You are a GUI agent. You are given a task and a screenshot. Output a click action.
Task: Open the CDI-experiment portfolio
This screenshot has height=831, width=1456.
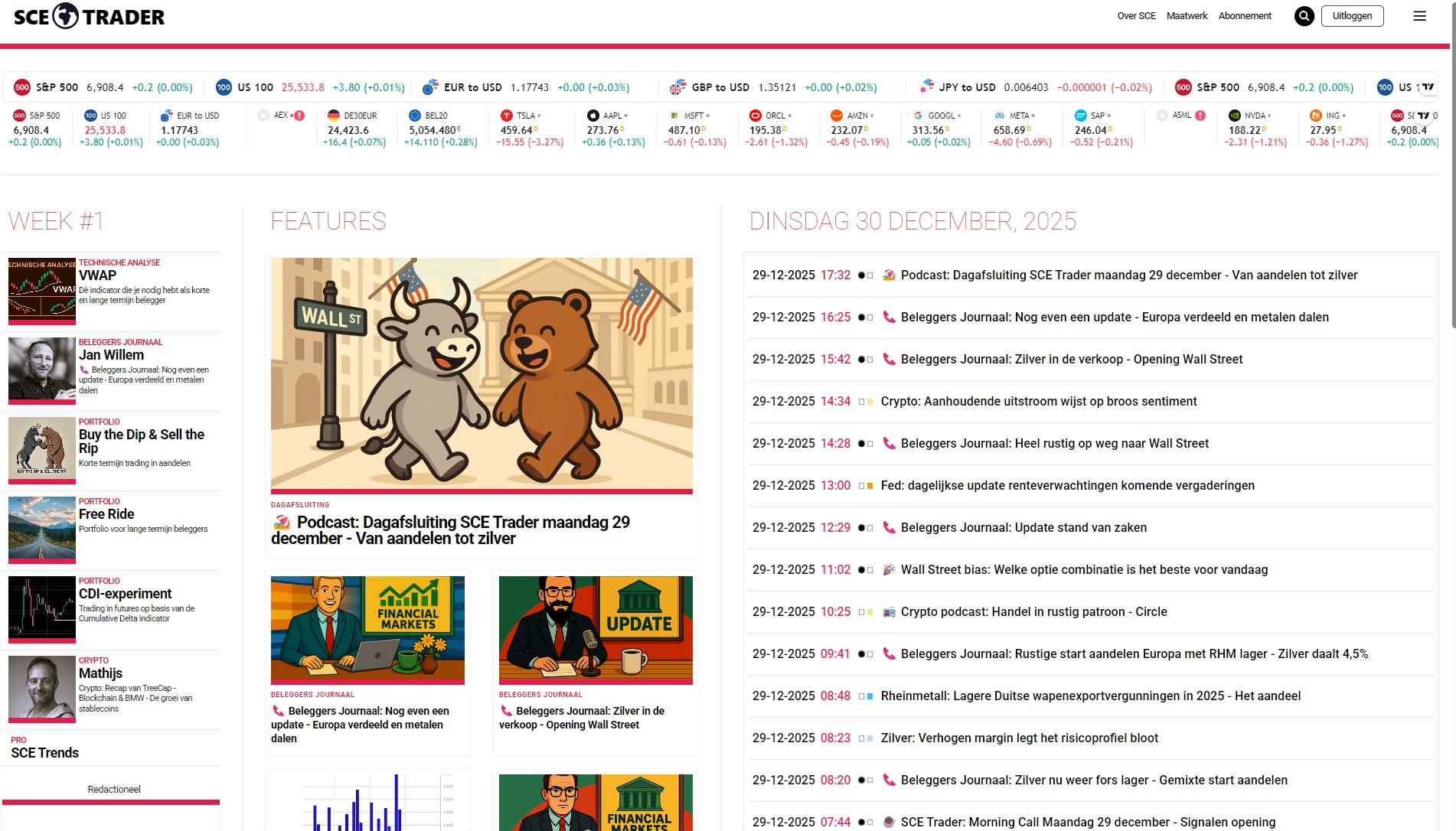coord(125,594)
